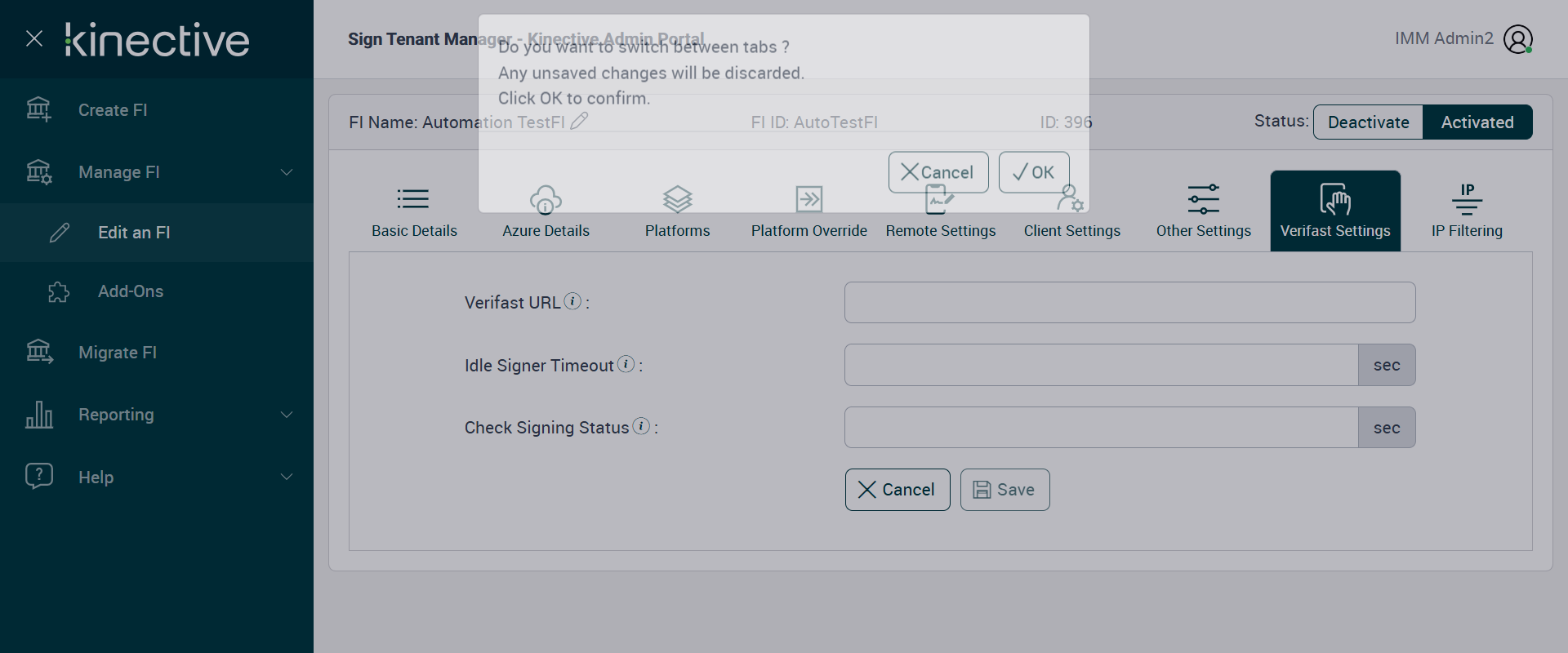Click the Help question bubble icon
The image size is (1568, 653).
click(x=39, y=477)
